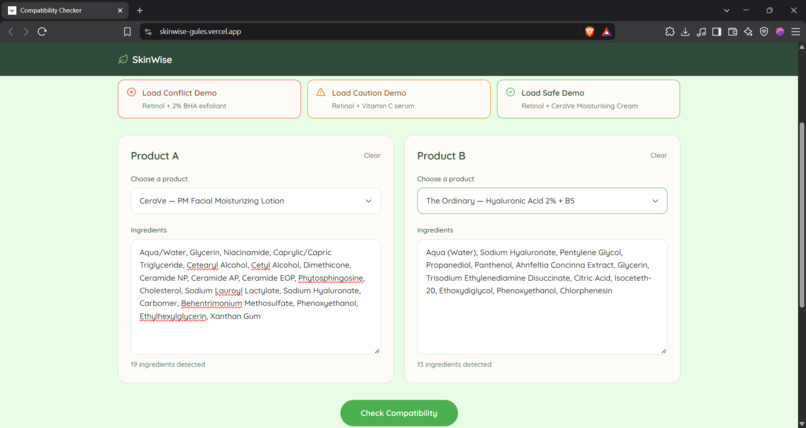Screen dimensions: 806x428
Task: Open the profile avatar icon
Action: point(780,32)
